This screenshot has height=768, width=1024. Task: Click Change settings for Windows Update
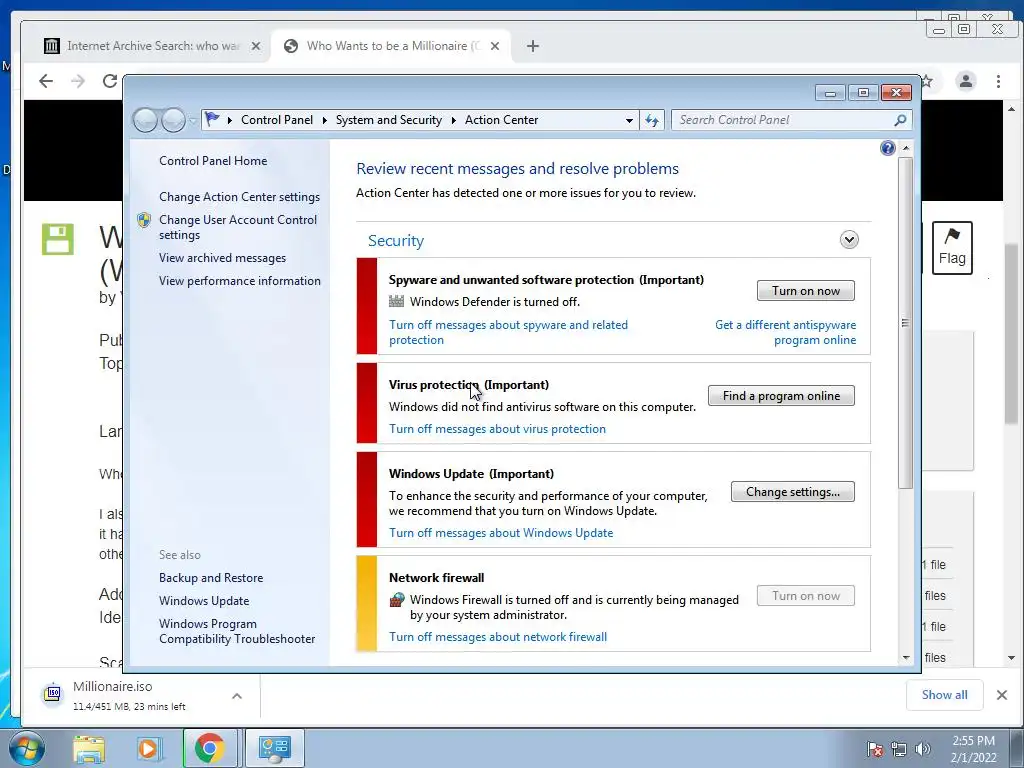(793, 492)
